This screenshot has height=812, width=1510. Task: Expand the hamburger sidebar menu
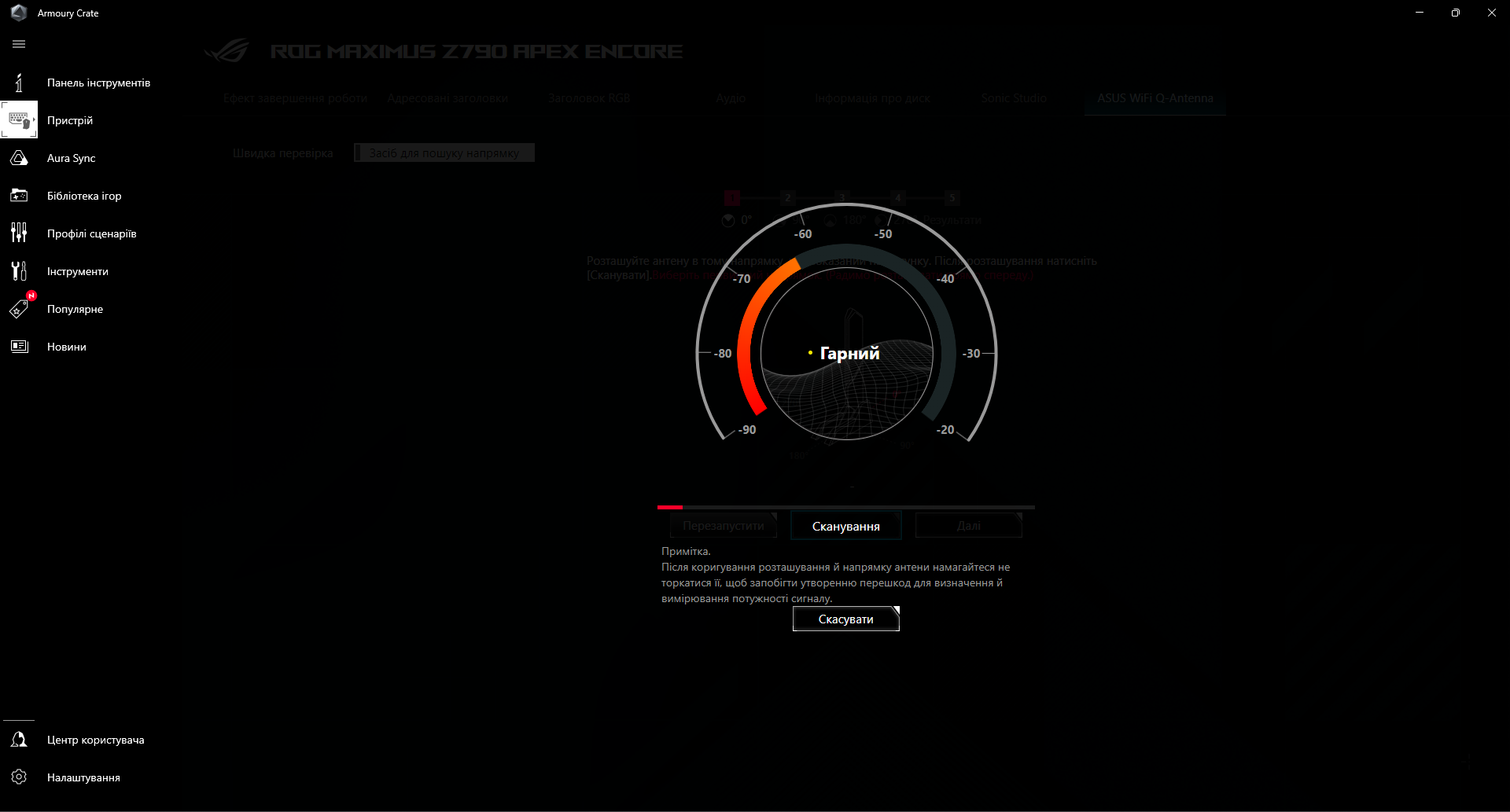(19, 44)
